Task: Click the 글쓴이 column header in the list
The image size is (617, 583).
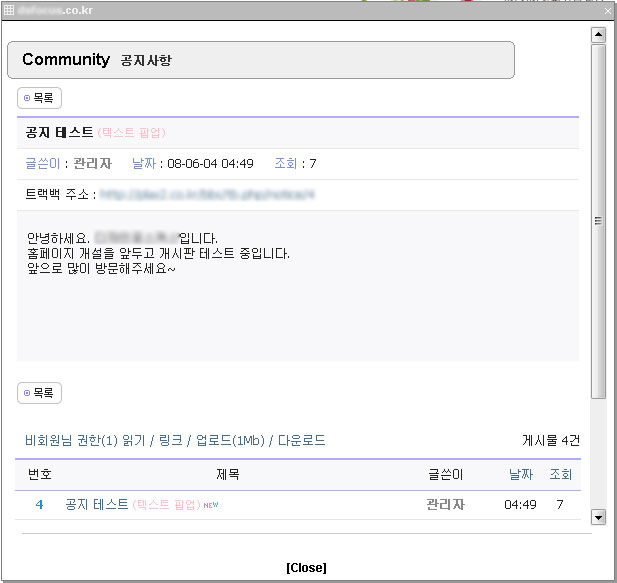Action: 445,474
